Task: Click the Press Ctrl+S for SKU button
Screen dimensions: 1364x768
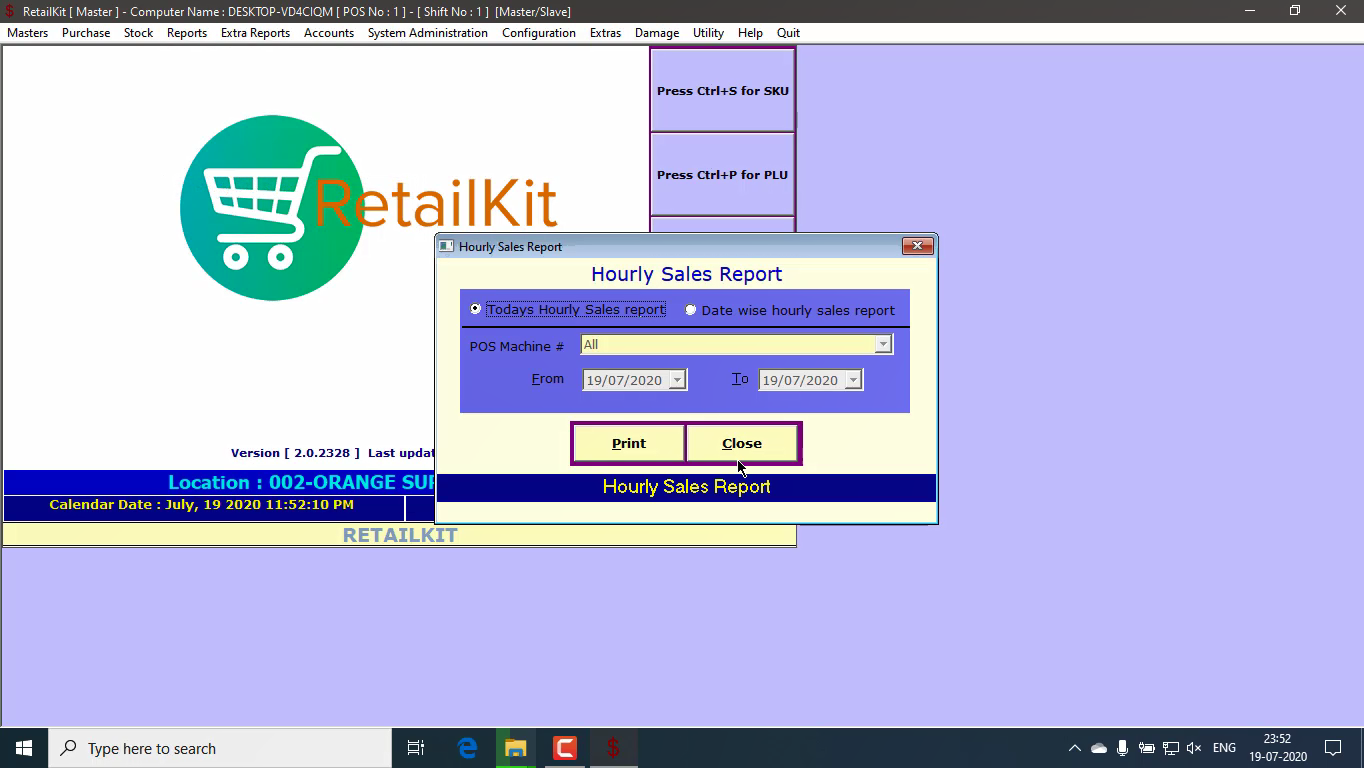Action: pyautogui.click(x=723, y=90)
